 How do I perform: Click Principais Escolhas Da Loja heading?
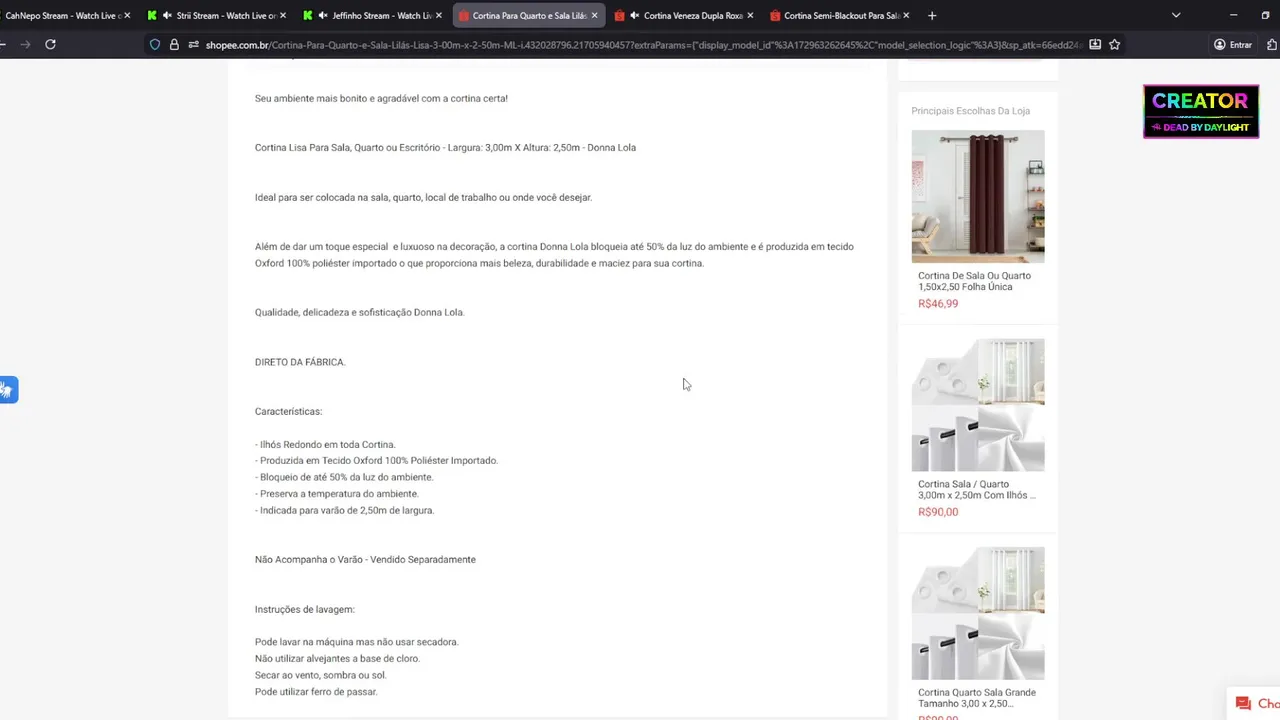tap(970, 111)
